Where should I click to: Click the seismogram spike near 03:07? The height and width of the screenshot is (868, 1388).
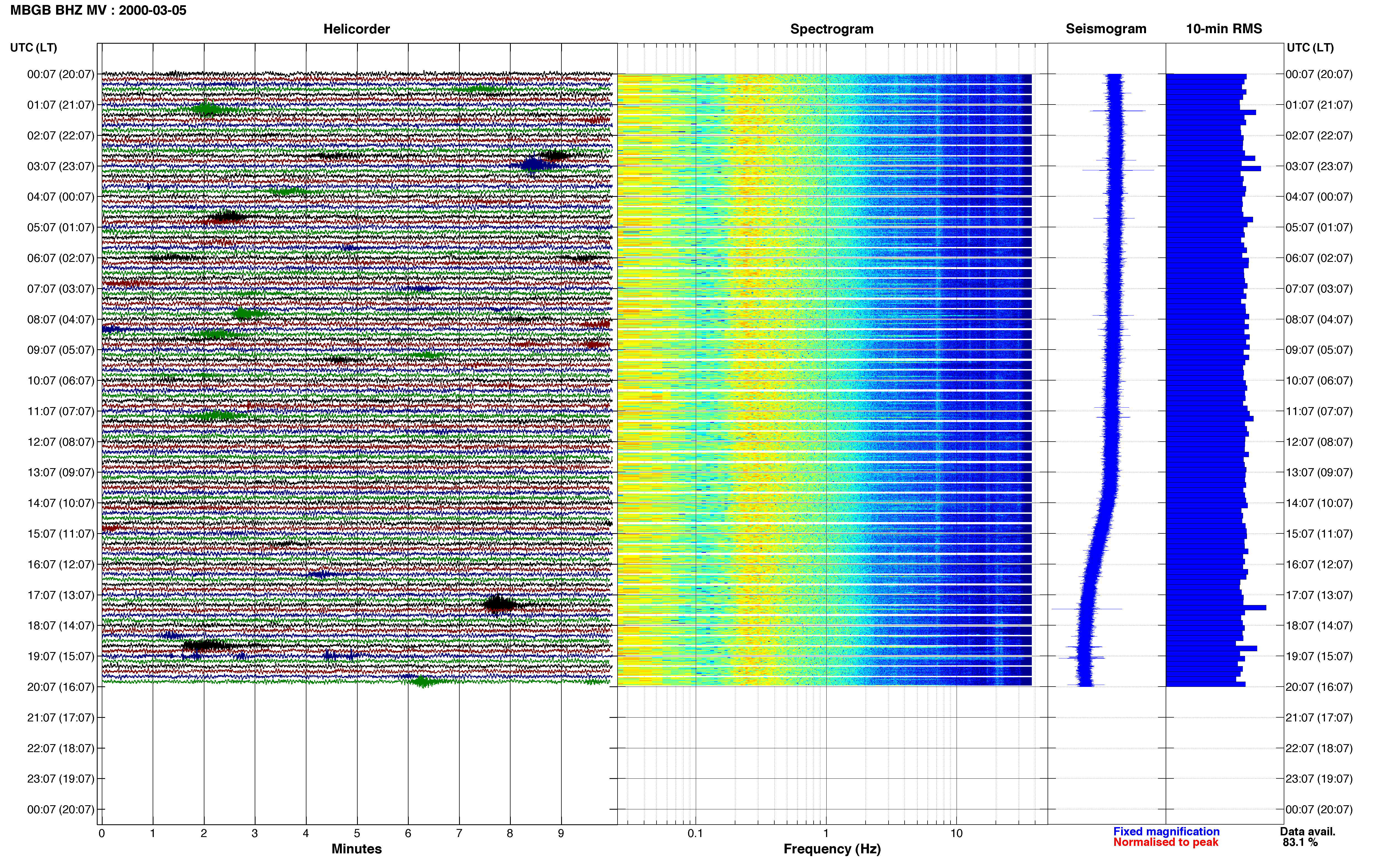click(1118, 170)
